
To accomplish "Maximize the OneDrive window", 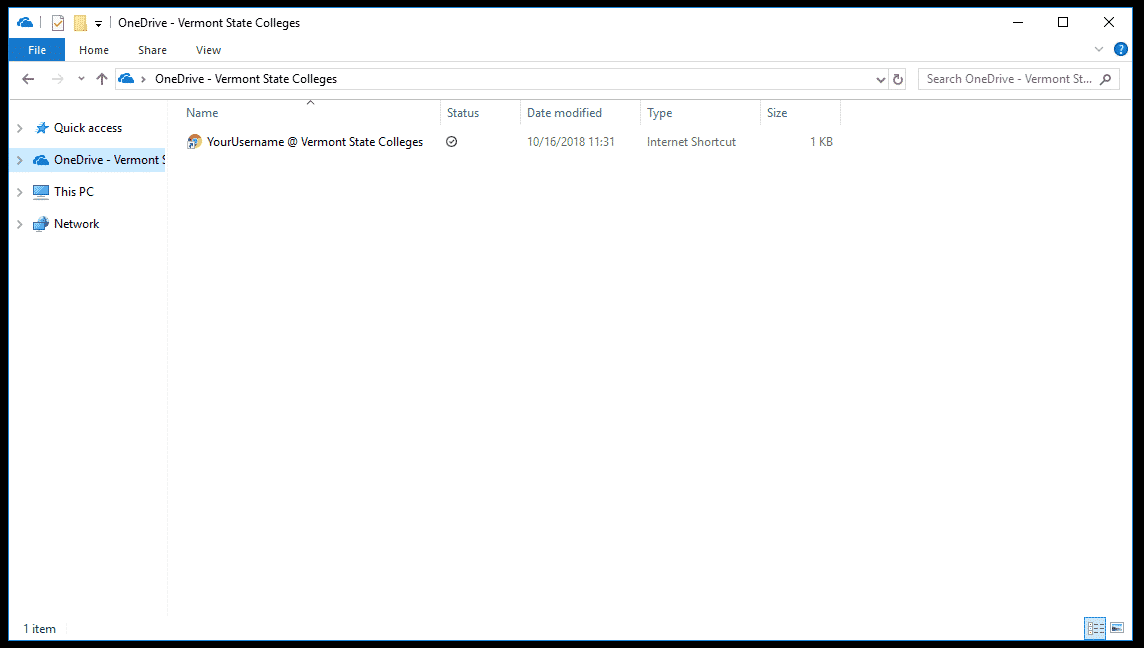I will click(x=1063, y=23).
